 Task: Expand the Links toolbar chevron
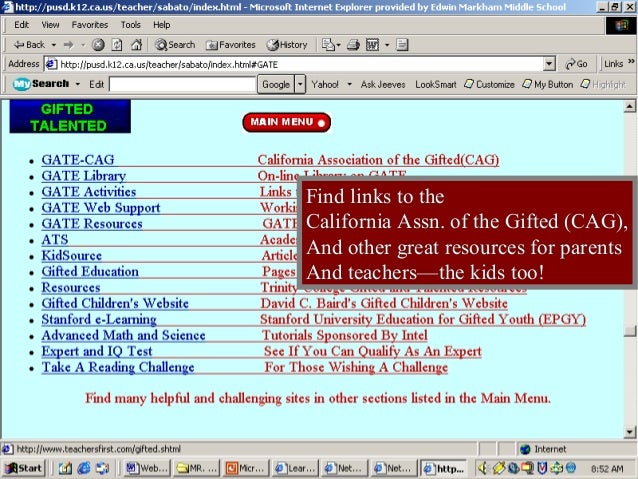pos(631,62)
